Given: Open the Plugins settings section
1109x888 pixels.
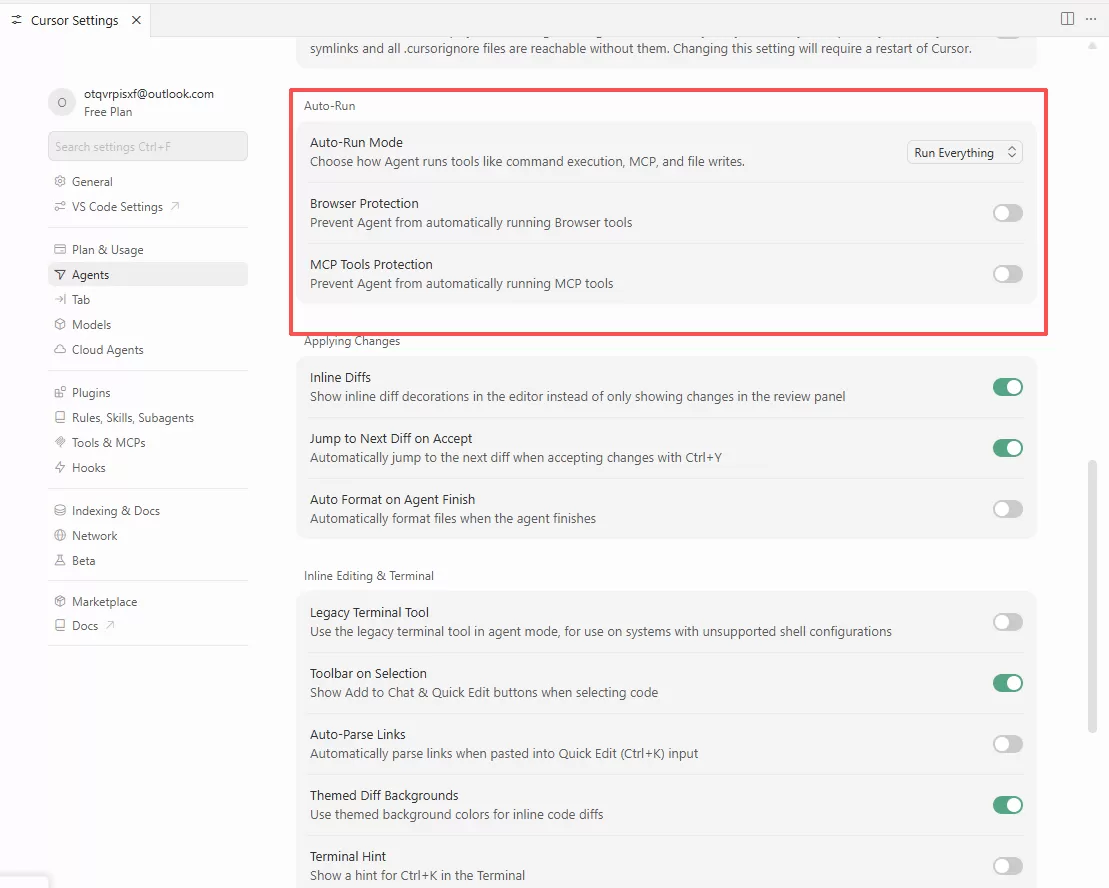Looking at the screenshot, I should click(x=148, y=392).
